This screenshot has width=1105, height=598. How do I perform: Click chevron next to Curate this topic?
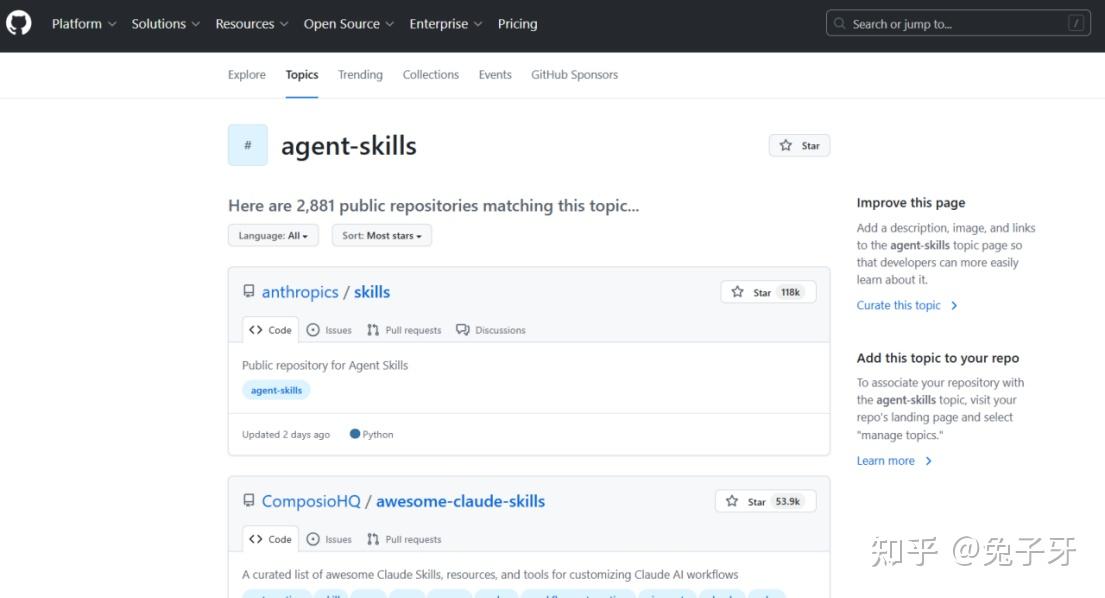click(x=954, y=306)
